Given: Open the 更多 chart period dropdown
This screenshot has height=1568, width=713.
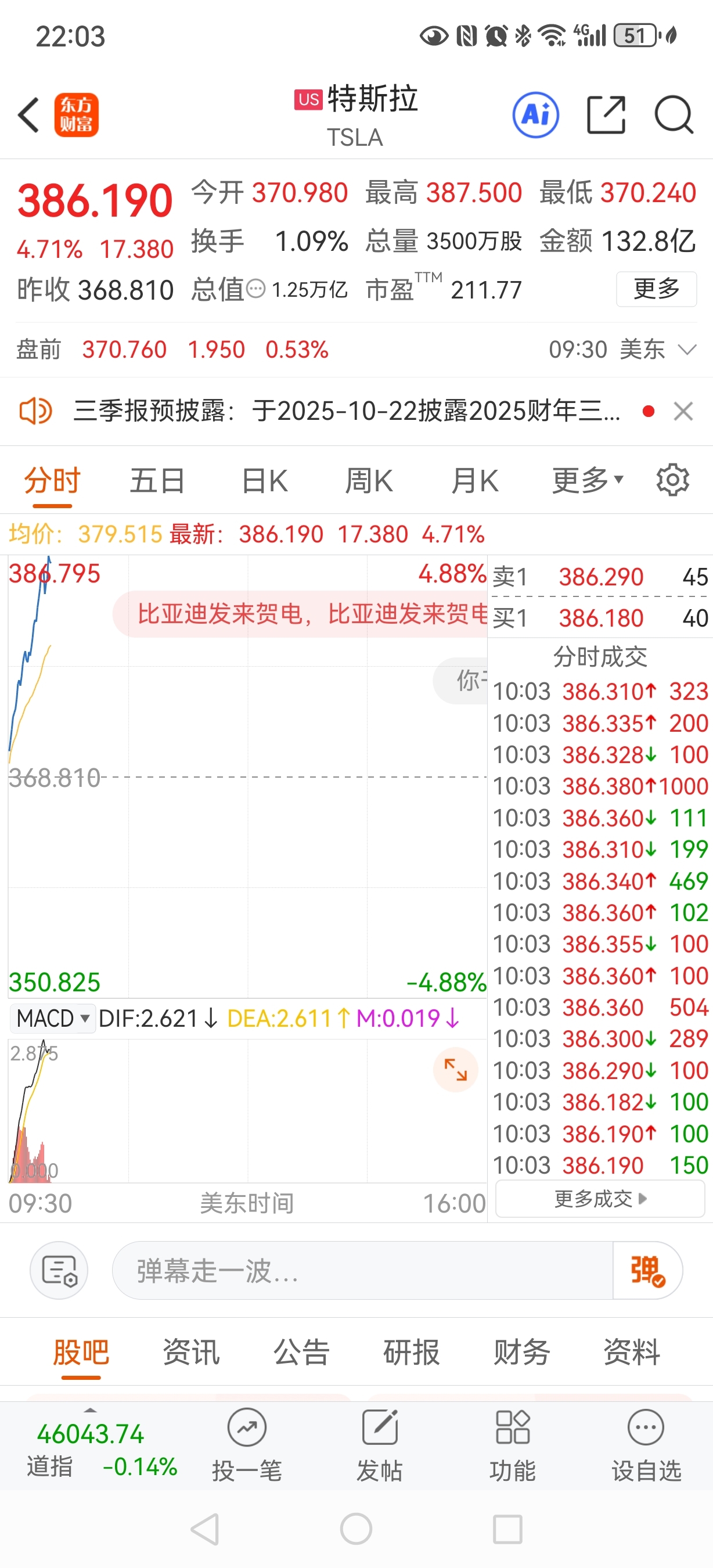Looking at the screenshot, I should tap(588, 480).
